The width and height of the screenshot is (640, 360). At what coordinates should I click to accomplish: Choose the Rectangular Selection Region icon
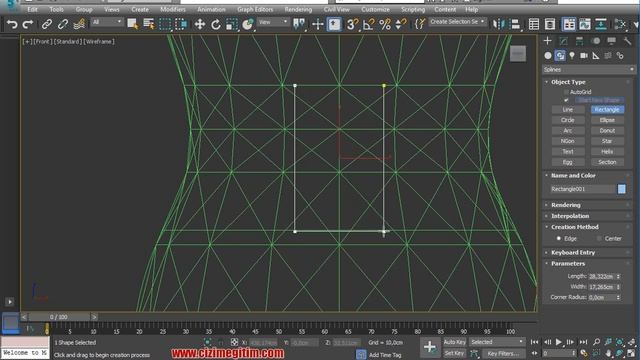[x=165, y=24]
